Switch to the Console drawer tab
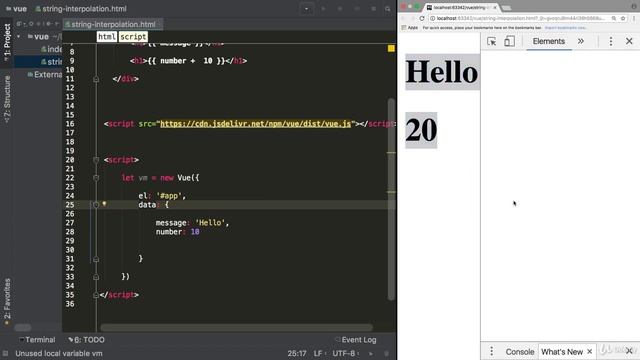This screenshot has width=640, height=360. [520, 351]
